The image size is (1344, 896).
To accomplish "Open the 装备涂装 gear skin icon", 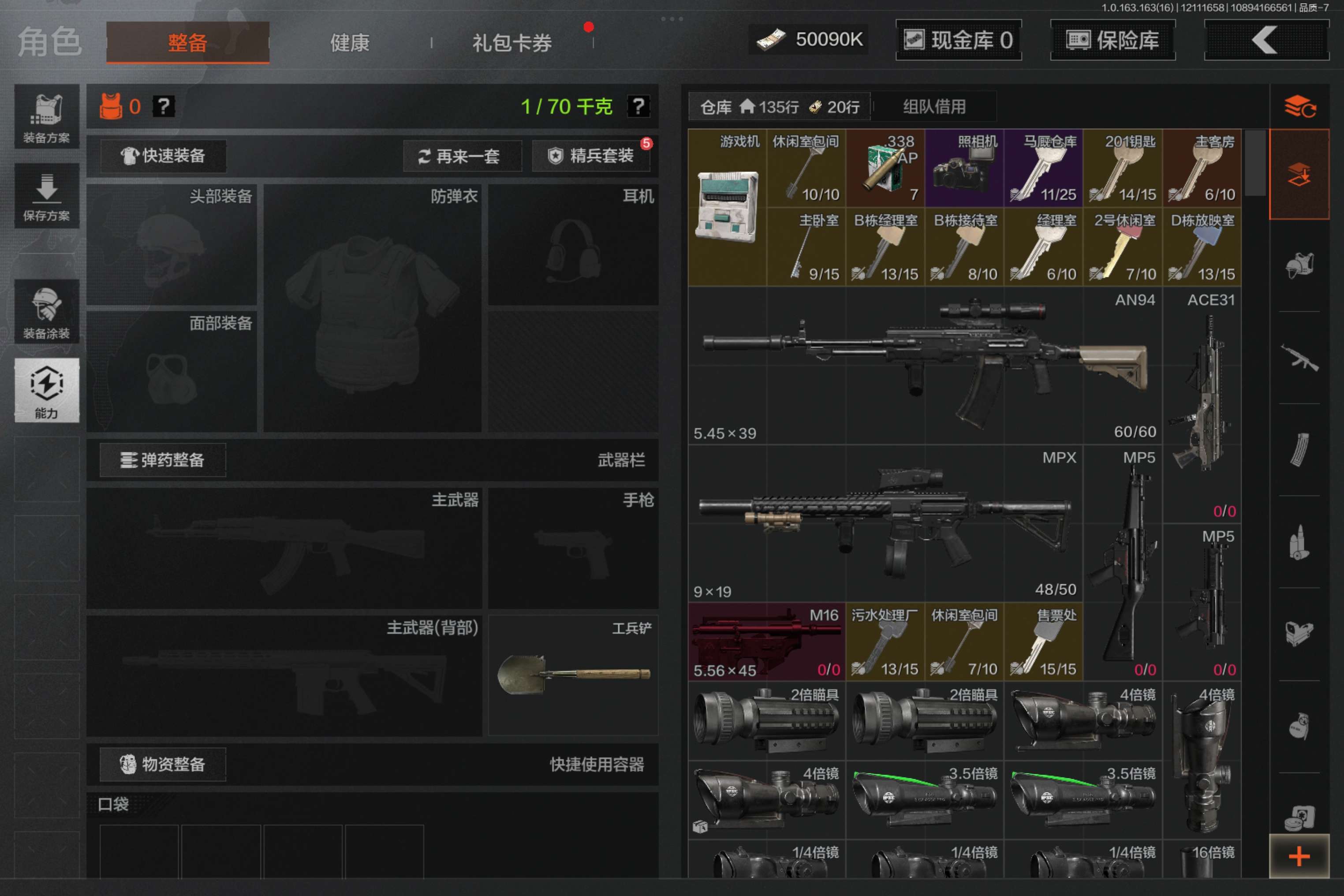I will [46, 312].
